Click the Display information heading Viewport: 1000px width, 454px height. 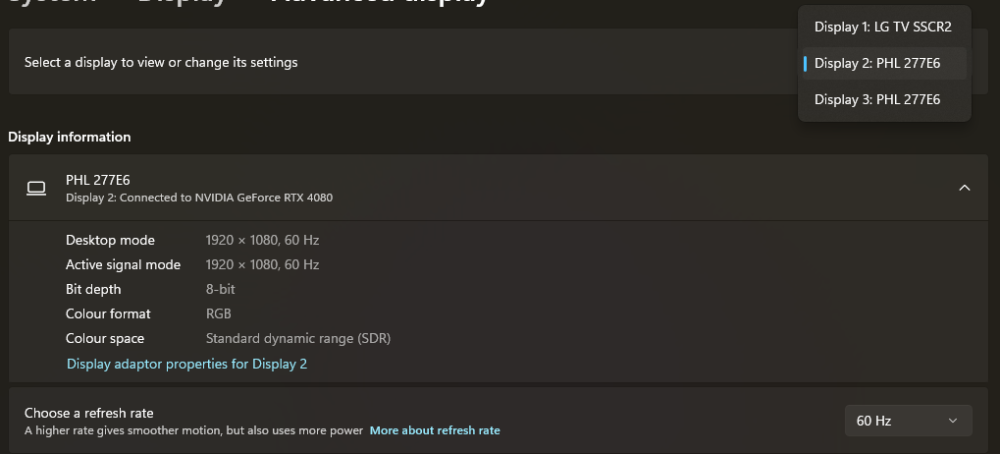click(69, 137)
